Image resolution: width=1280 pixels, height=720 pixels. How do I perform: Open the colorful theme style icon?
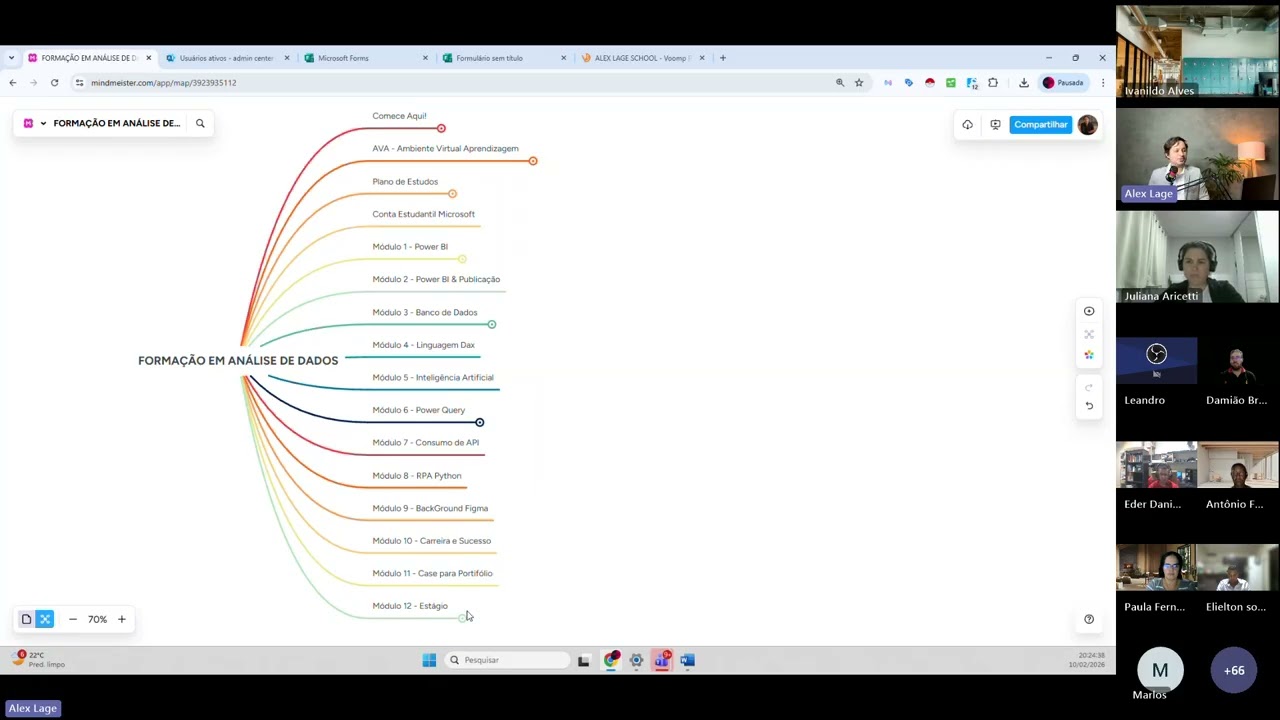[x=1089, y=355]
